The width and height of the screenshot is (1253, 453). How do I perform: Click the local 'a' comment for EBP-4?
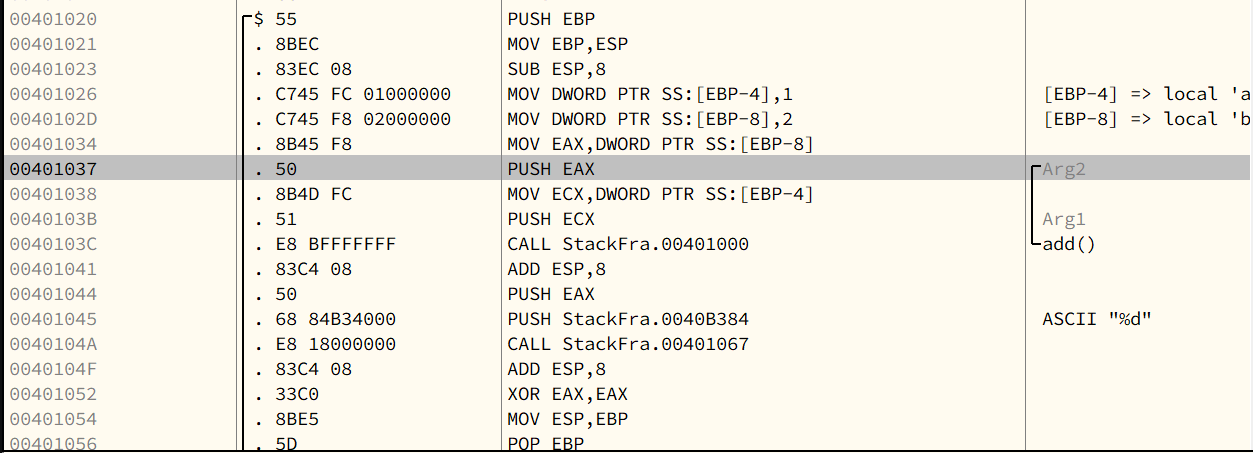1146,94
